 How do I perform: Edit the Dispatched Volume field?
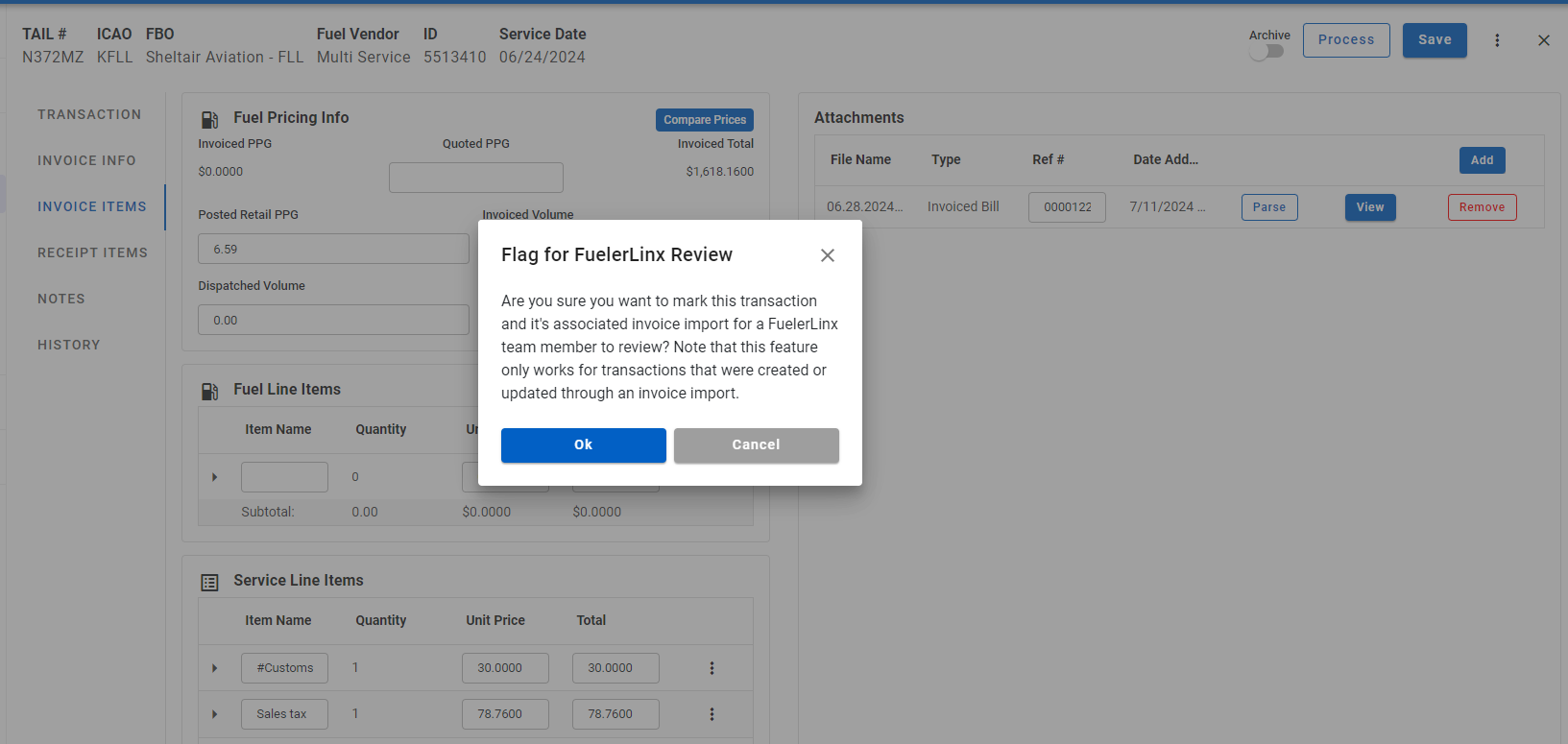[334, 320]
